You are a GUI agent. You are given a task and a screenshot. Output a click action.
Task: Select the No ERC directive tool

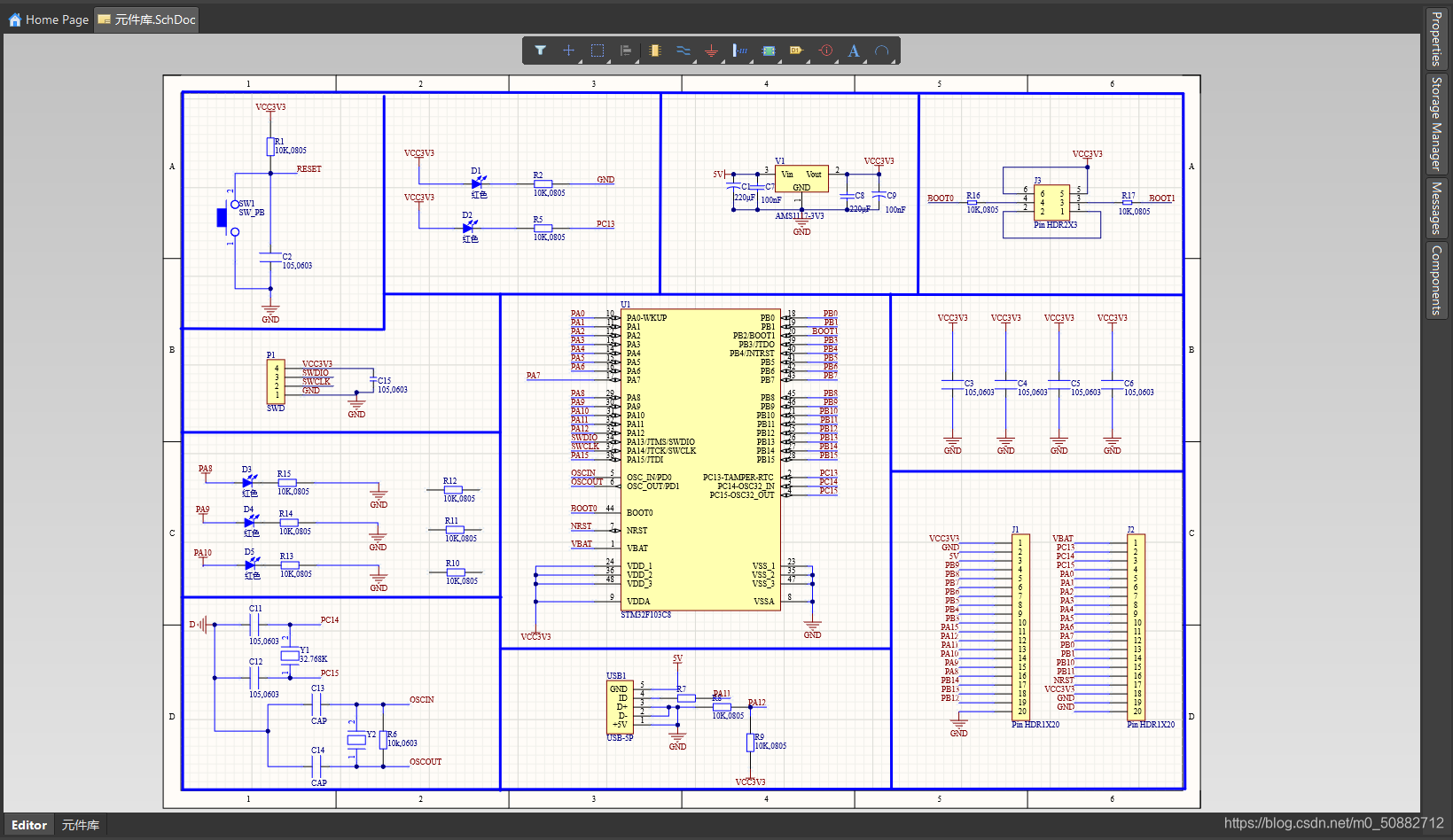(824, 51)
